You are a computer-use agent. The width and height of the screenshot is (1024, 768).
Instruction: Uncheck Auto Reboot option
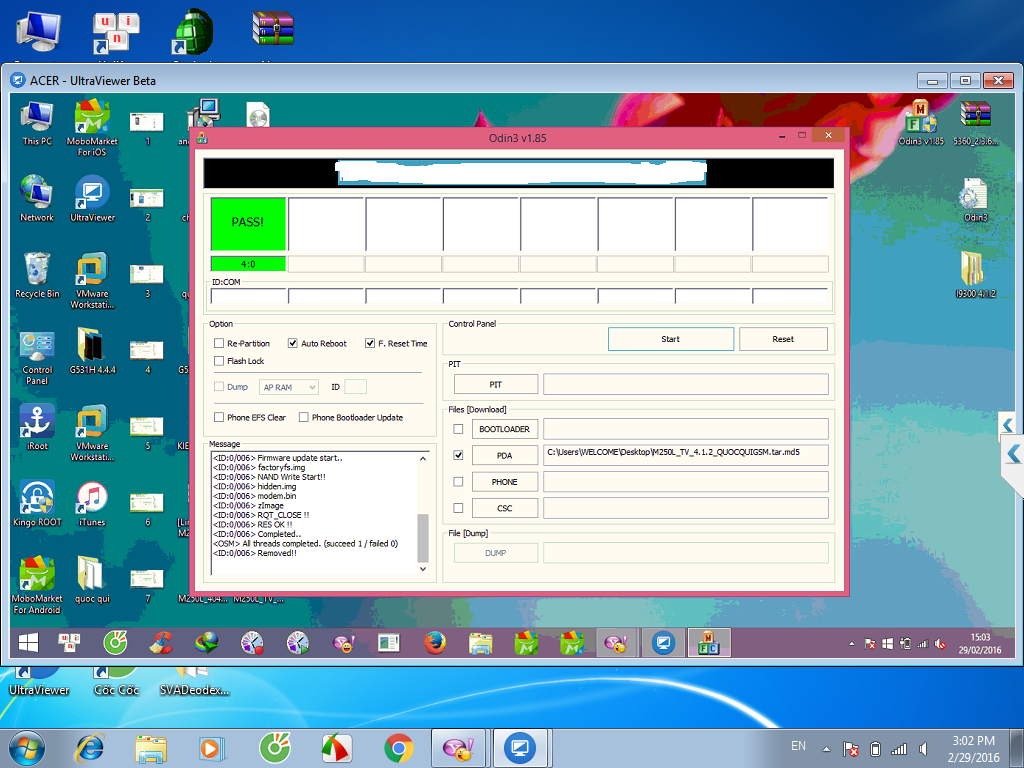pos(293,343)
